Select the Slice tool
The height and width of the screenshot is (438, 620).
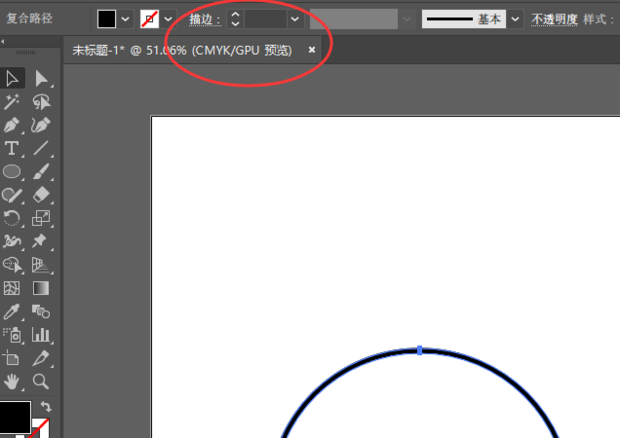[41, 358]
